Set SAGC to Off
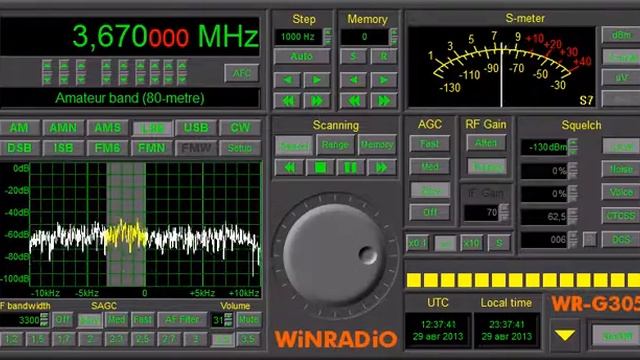The width and height of the screenshot is (640, 360). point(62,320)
